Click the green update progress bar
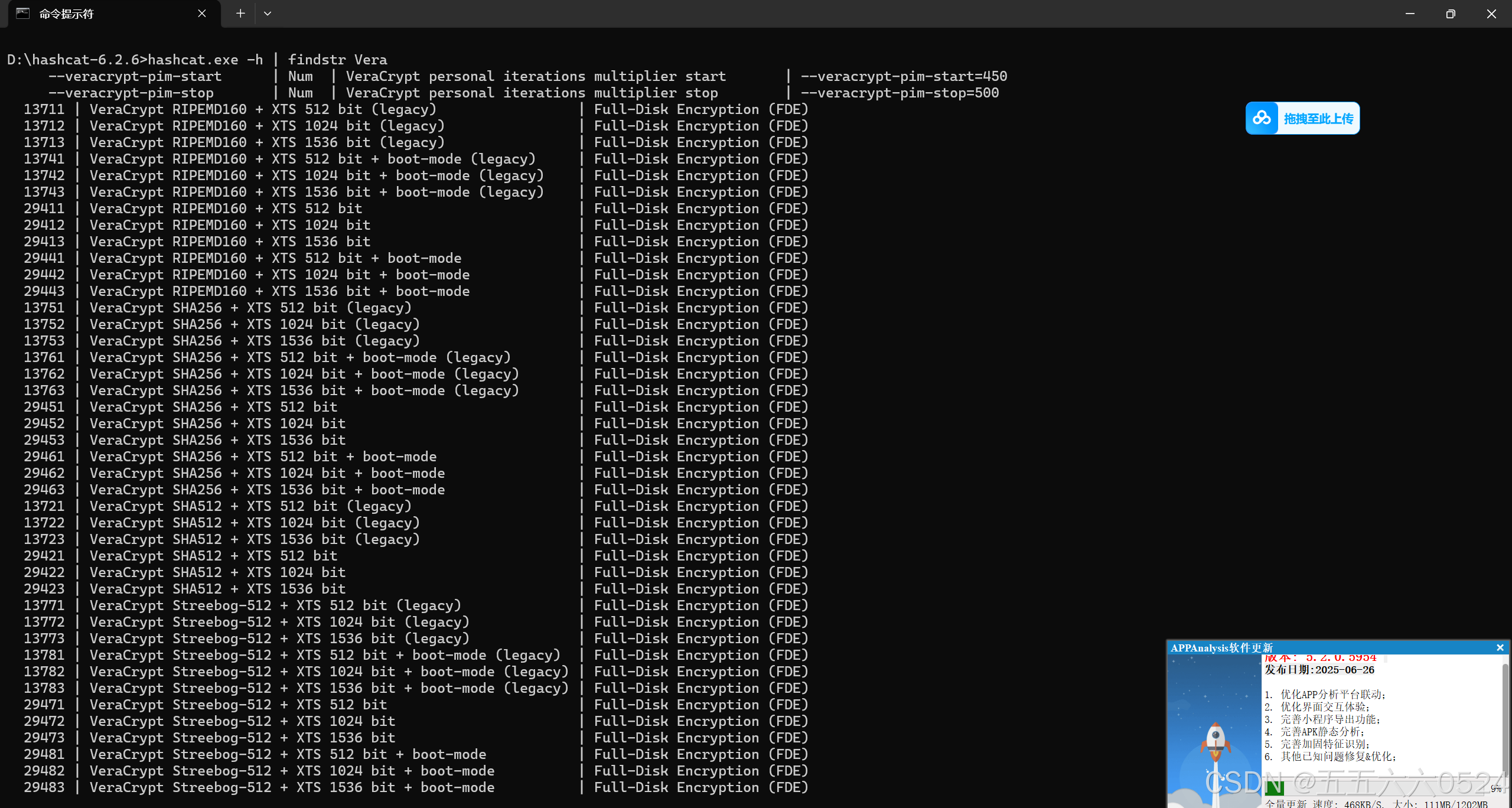Screen dimensions: 1512x808 pos(1275,789)
